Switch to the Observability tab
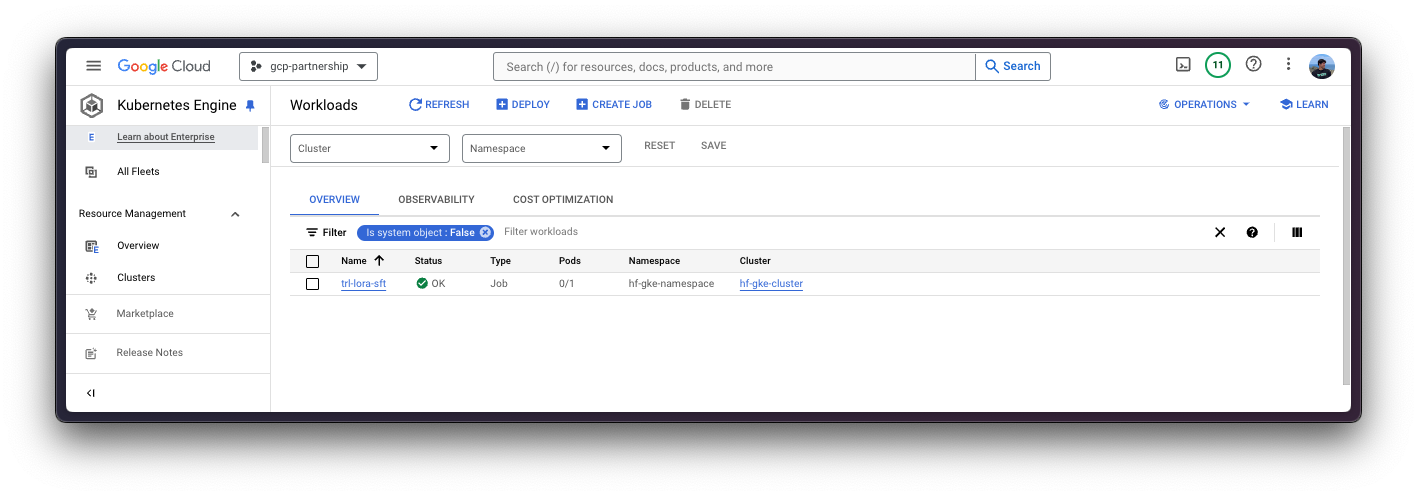 [x=436, y=200]
